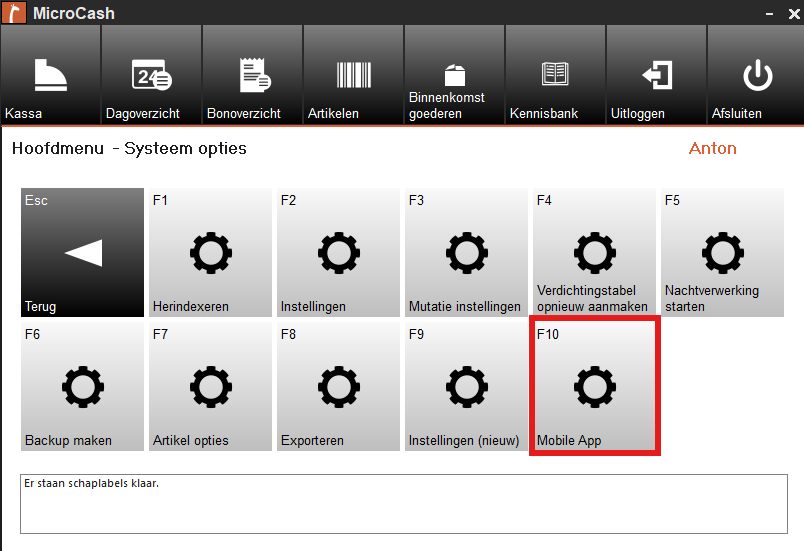Image resolution: width=804 pixels, height=551 pixels.
Task: Choose F6 Backup maken
Action: (x=83, y=386)
